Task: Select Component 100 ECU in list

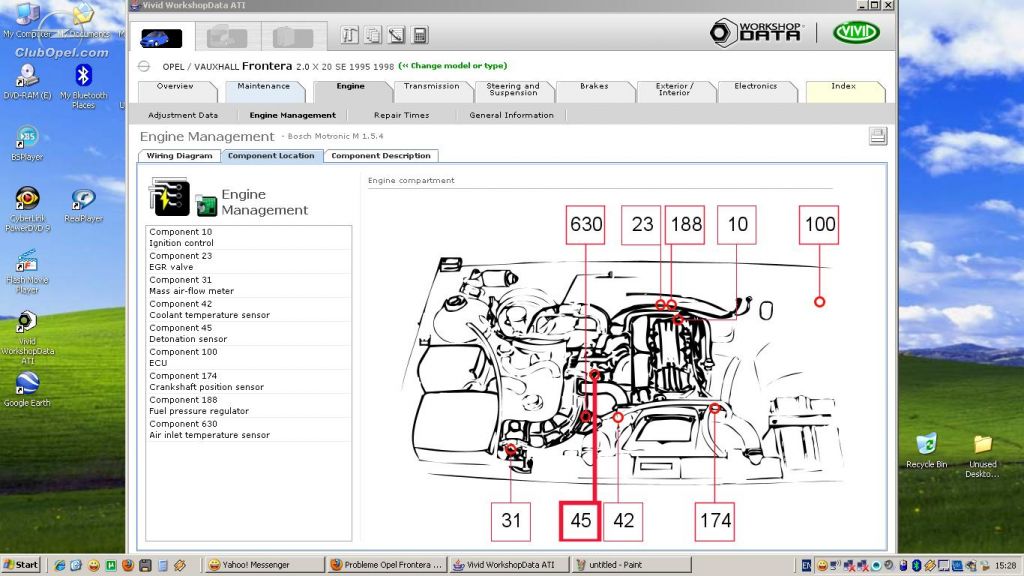Action: coord(248,357)
